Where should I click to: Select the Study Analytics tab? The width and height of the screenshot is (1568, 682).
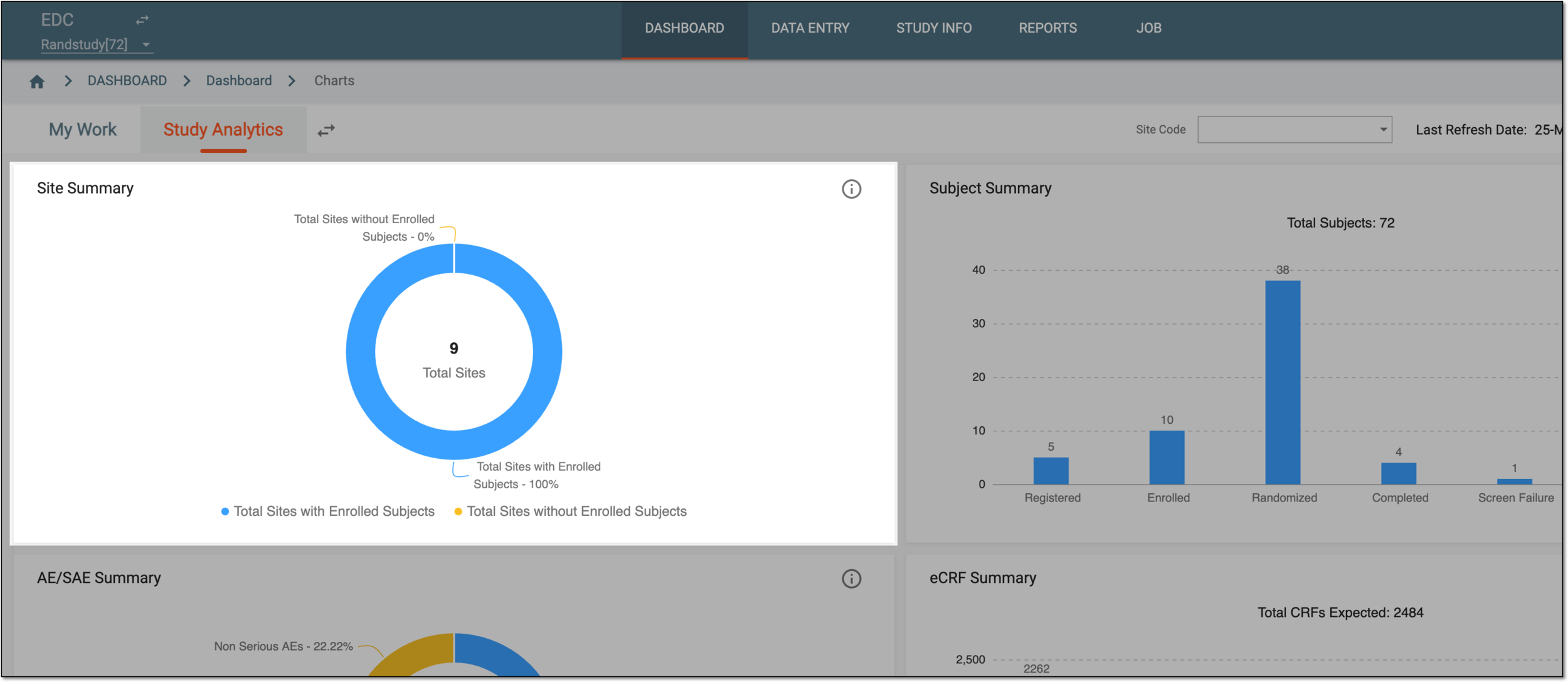(x=223, y=130)
